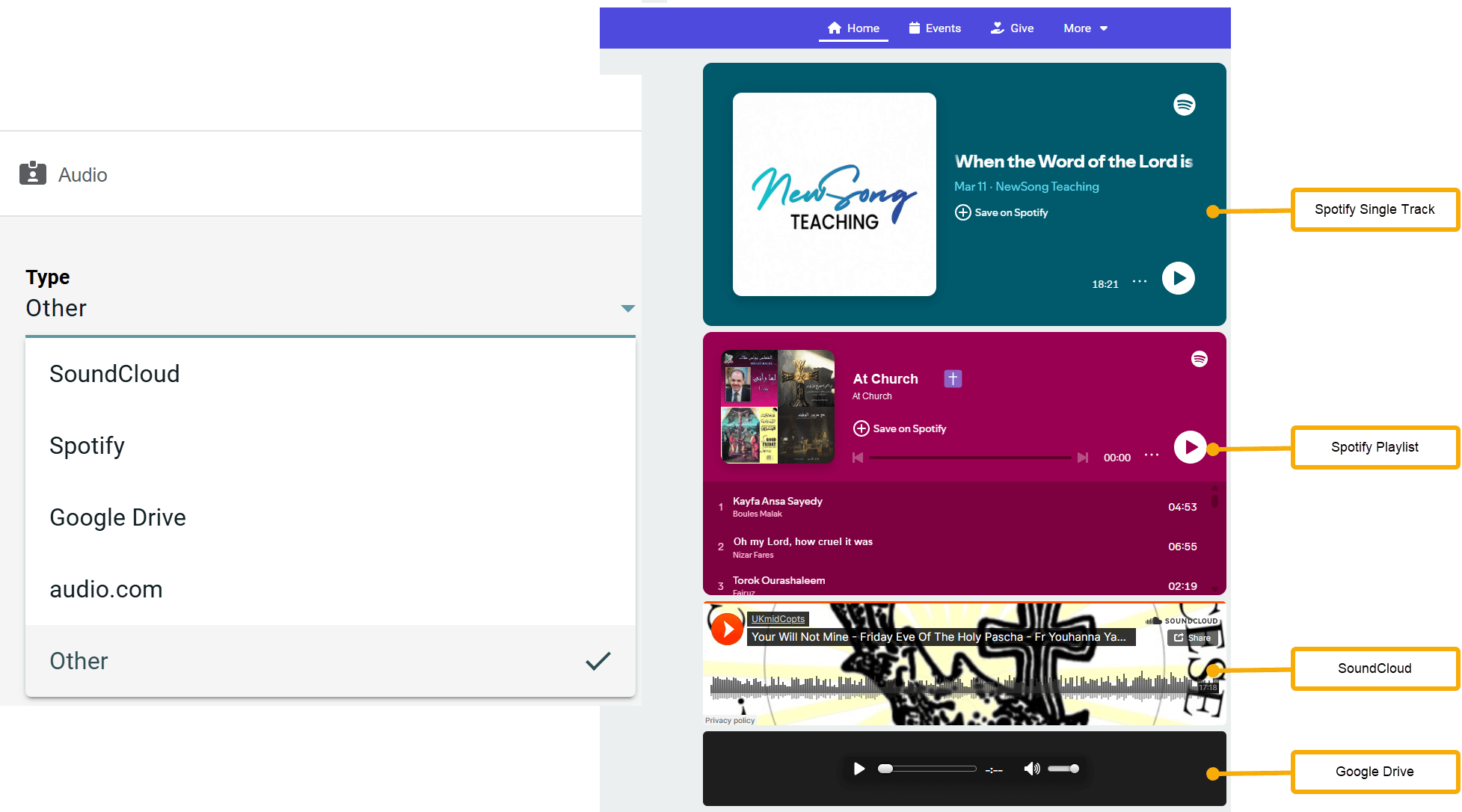
Task: Expand the More menu
Action: [1085, 28]
